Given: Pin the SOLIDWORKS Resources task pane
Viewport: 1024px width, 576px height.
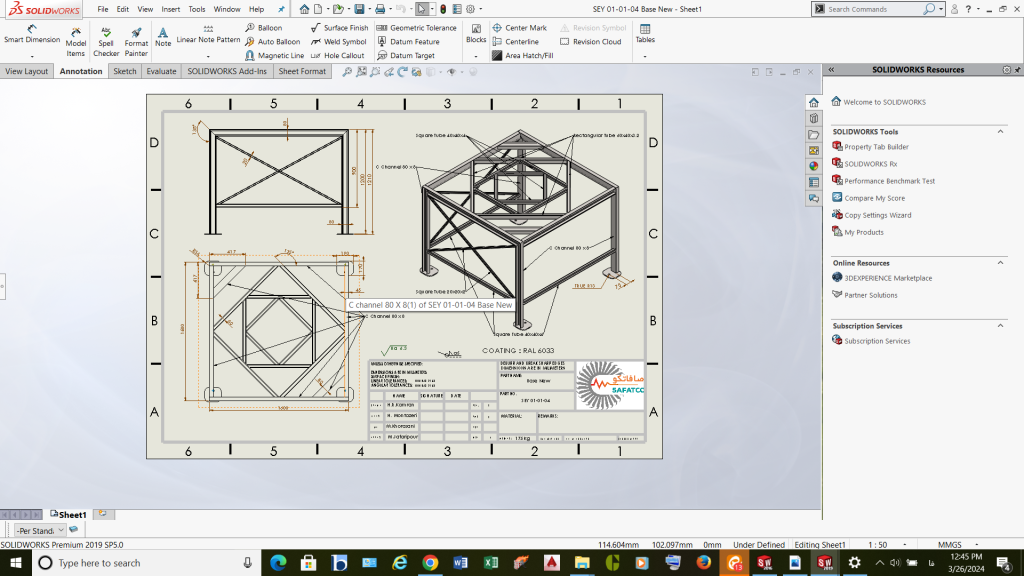Looking at the screenshot, I should coord(1016,70).
